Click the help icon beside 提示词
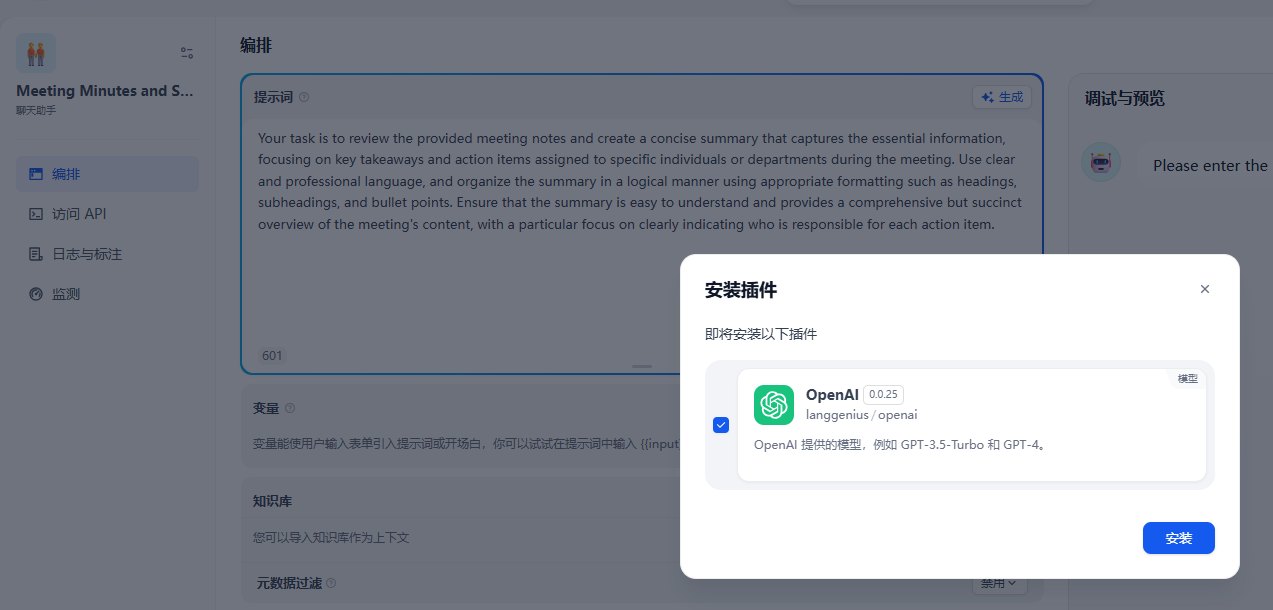 pos(304,97)
